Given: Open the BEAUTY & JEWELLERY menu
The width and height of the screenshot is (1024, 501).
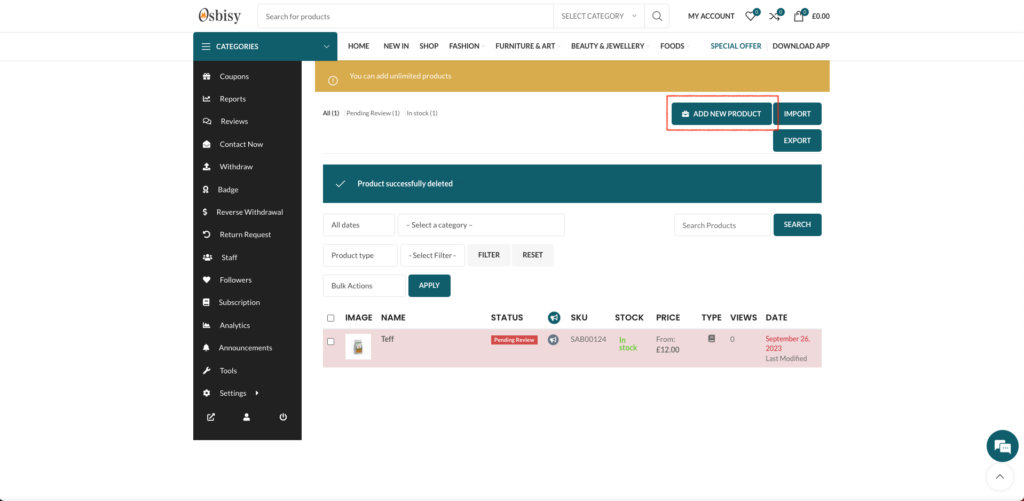Looking at the screenshot, I should [610, 46].
